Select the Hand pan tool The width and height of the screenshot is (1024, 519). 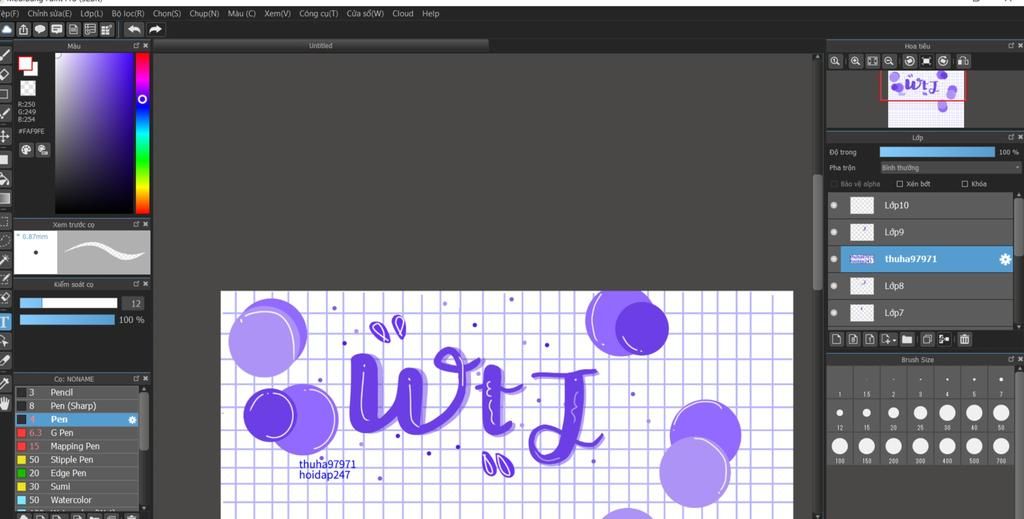(5, 403)
